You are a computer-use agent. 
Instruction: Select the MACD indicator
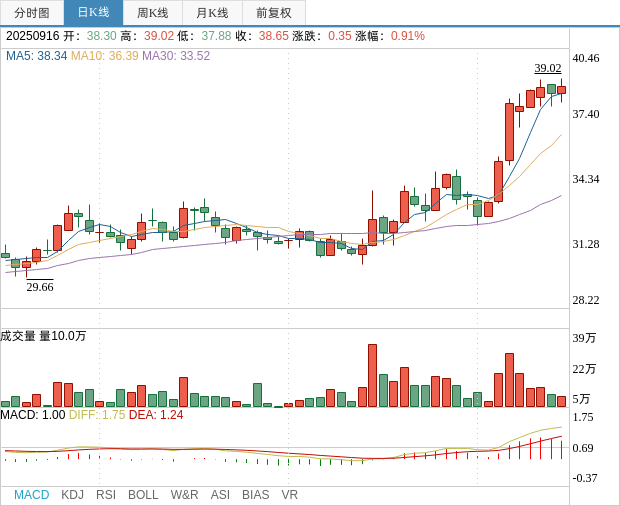pyautogui.click(x=32, y=495)
